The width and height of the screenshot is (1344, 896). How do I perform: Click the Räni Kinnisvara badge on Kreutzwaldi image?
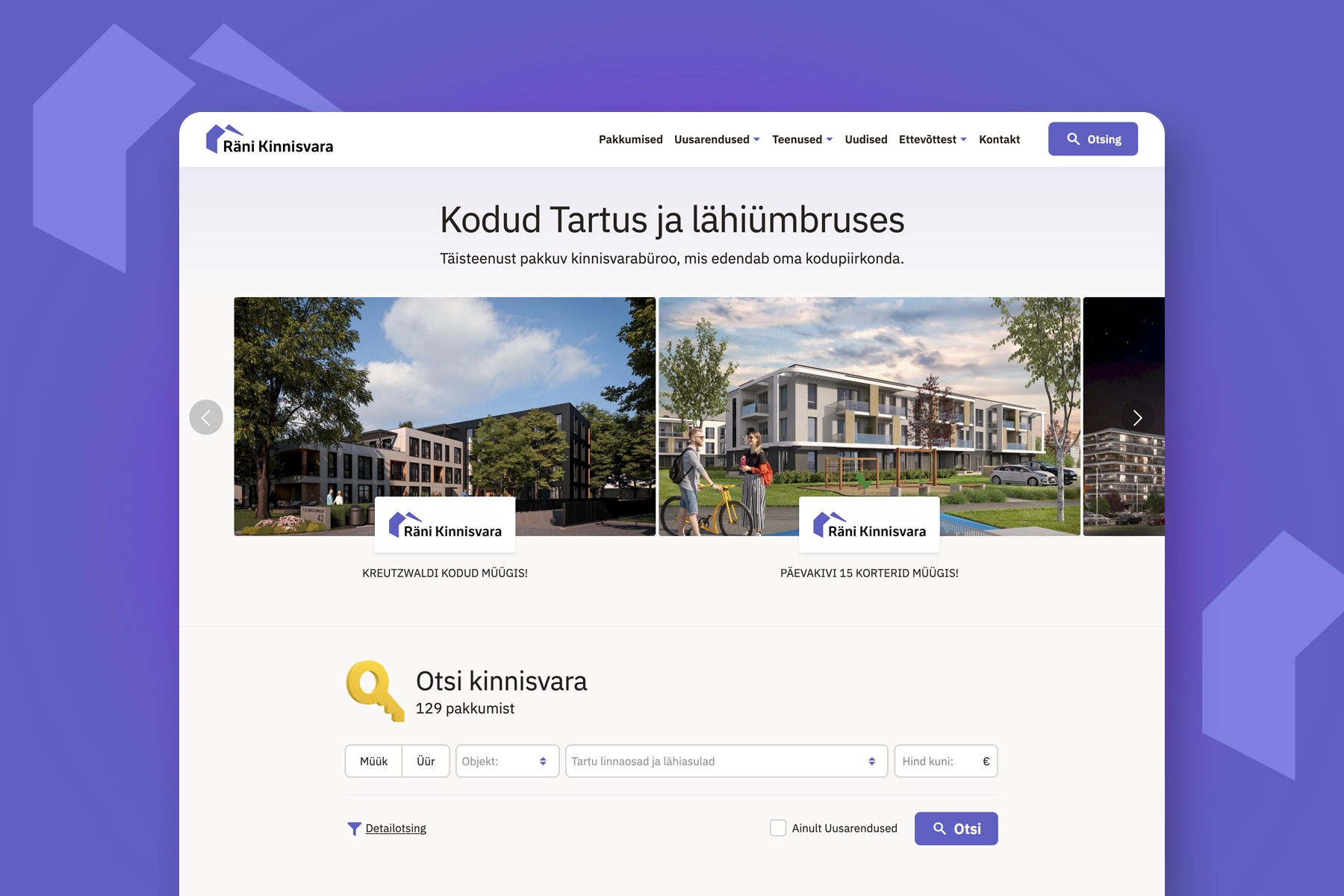tap(445, 525)
